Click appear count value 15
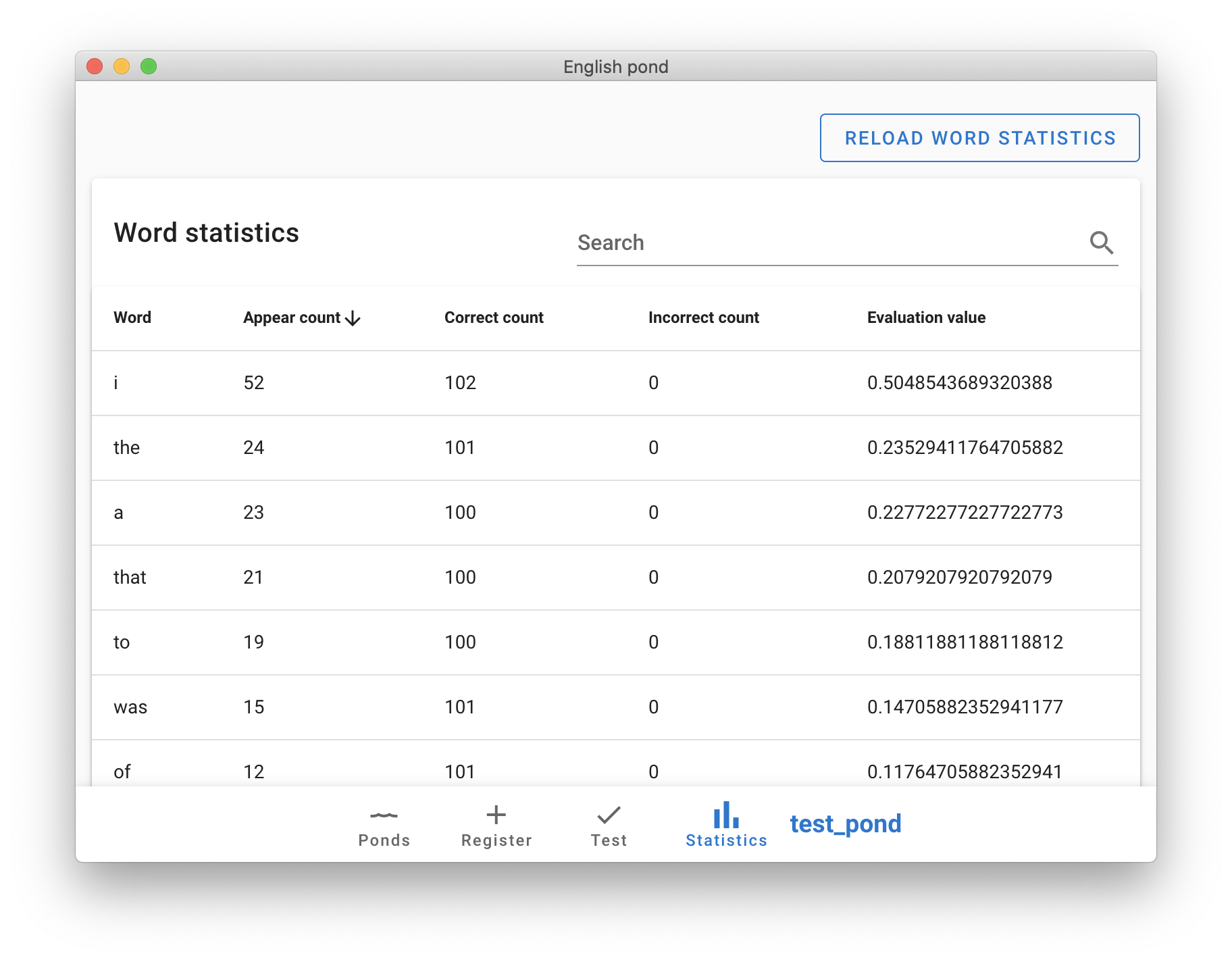The image size is (1232, 962). point(254,707)
